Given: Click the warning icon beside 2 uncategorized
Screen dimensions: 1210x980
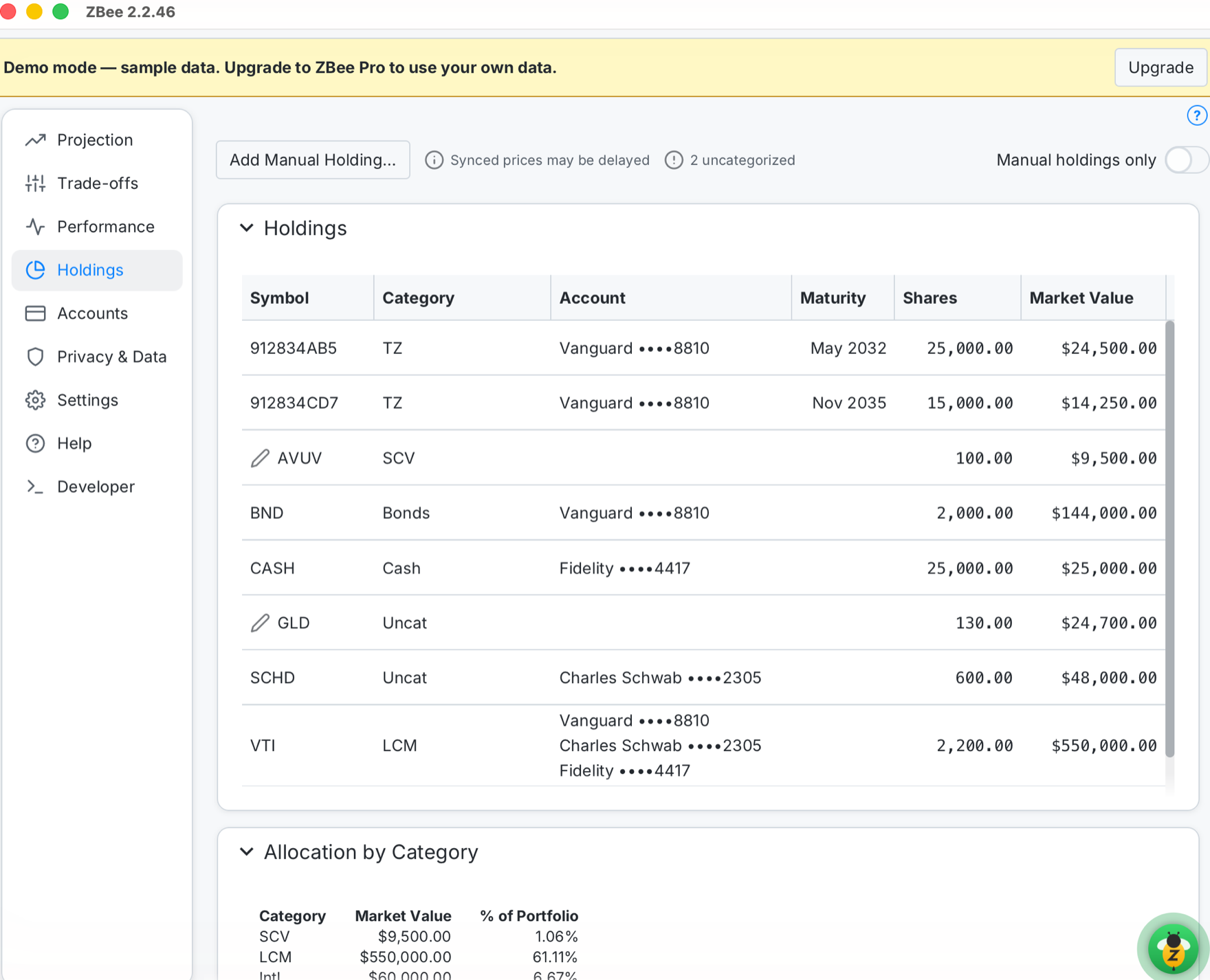Looking at the screenshot, I should [674, 160].
